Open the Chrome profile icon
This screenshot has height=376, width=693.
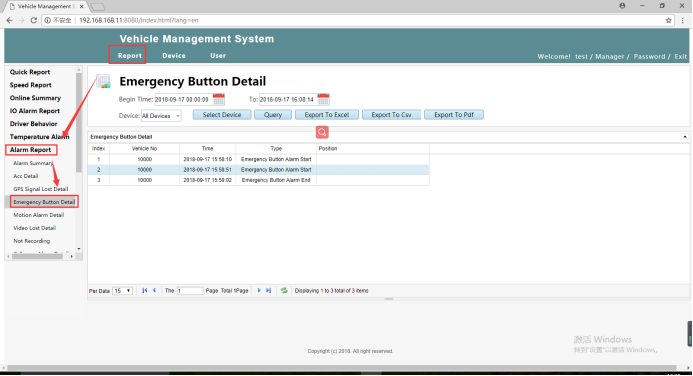click(622, 6)
